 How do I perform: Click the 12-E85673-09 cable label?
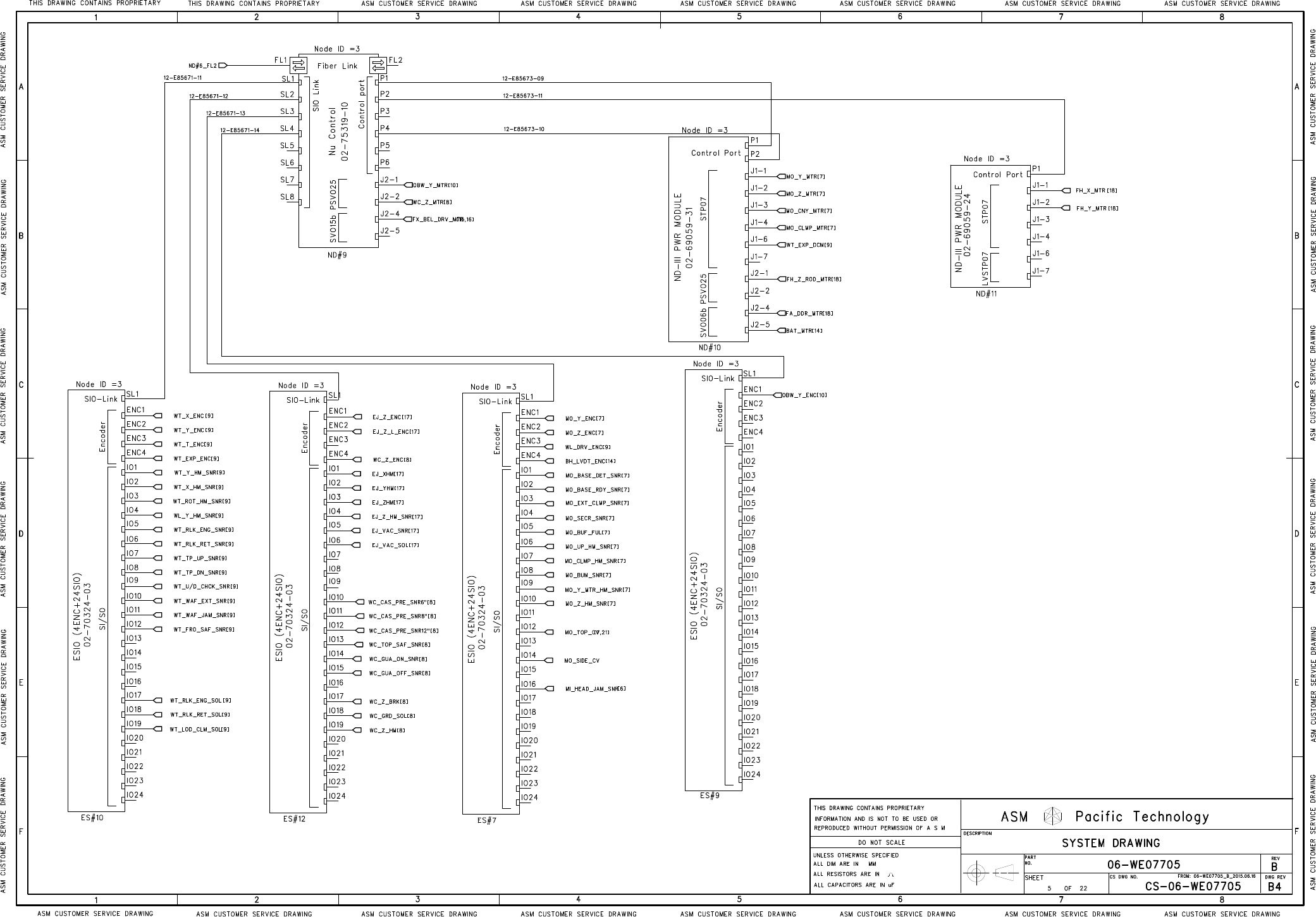[x=523, y=79]
